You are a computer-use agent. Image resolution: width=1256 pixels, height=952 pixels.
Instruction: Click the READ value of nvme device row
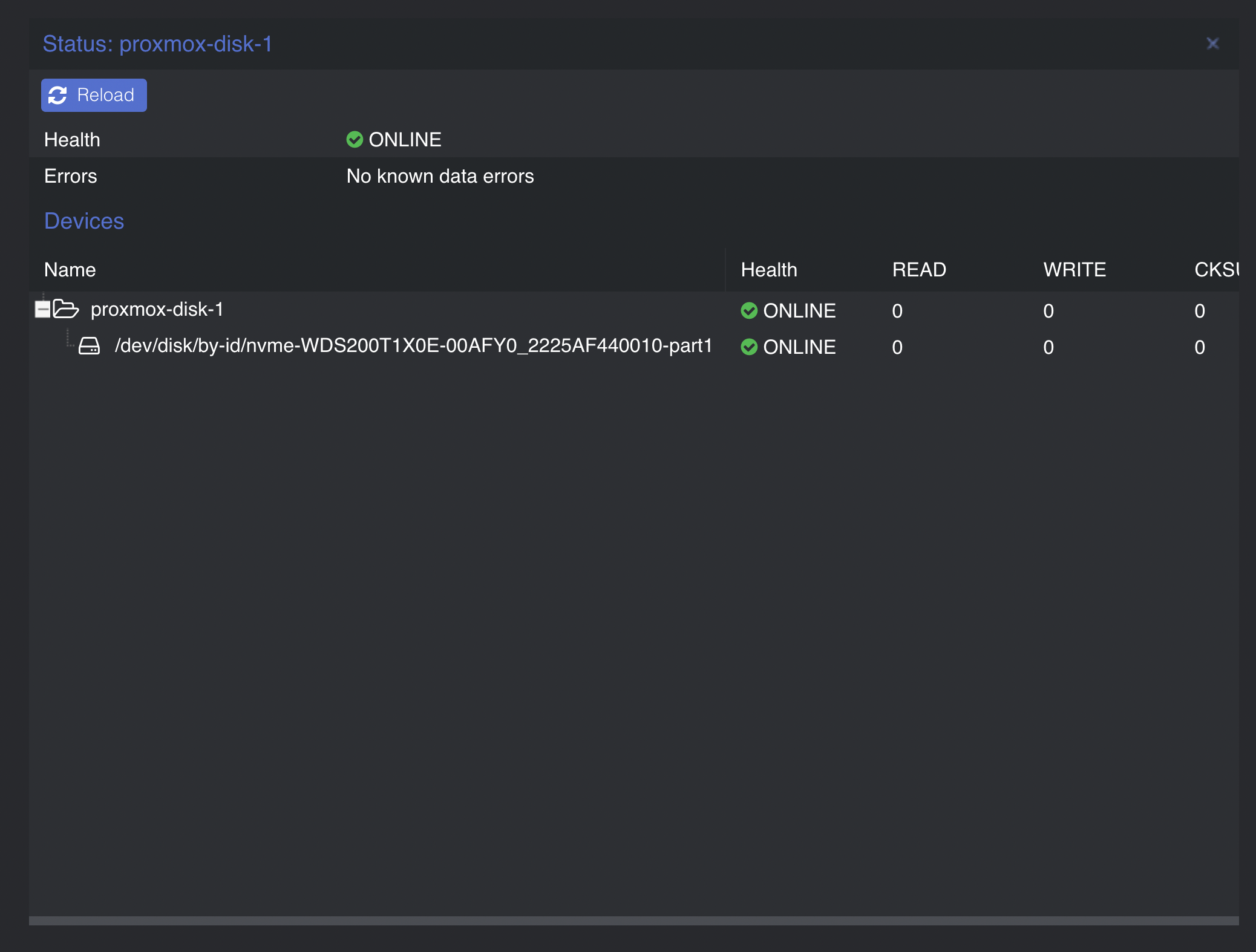tap(897, 347)
